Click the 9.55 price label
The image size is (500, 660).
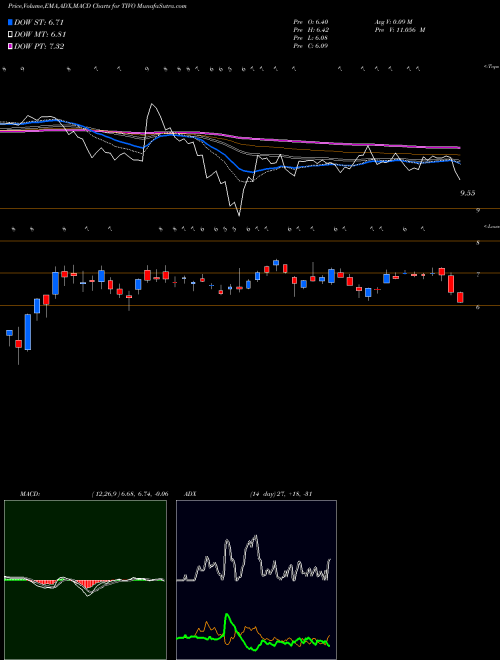pos(468,193)
